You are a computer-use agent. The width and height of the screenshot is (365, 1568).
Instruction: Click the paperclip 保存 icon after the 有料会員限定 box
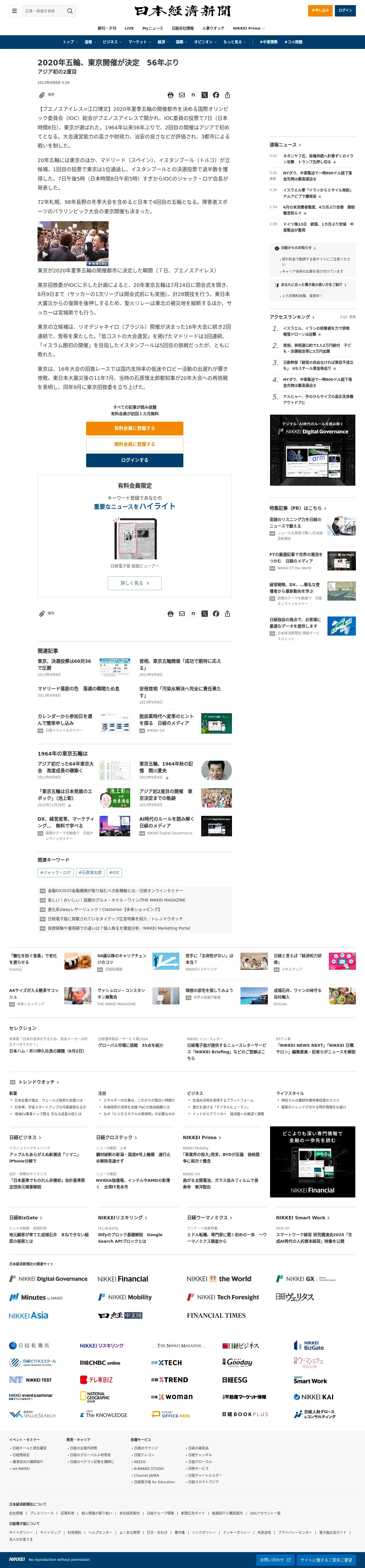(x=42, y=614)
